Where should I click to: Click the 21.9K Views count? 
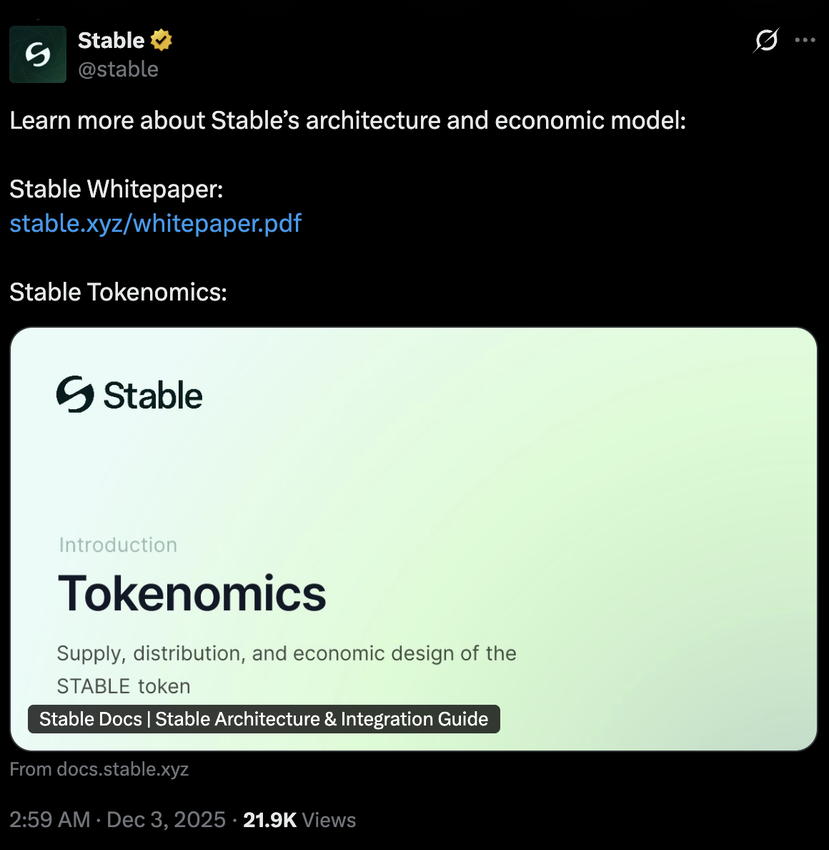[299, 820]
